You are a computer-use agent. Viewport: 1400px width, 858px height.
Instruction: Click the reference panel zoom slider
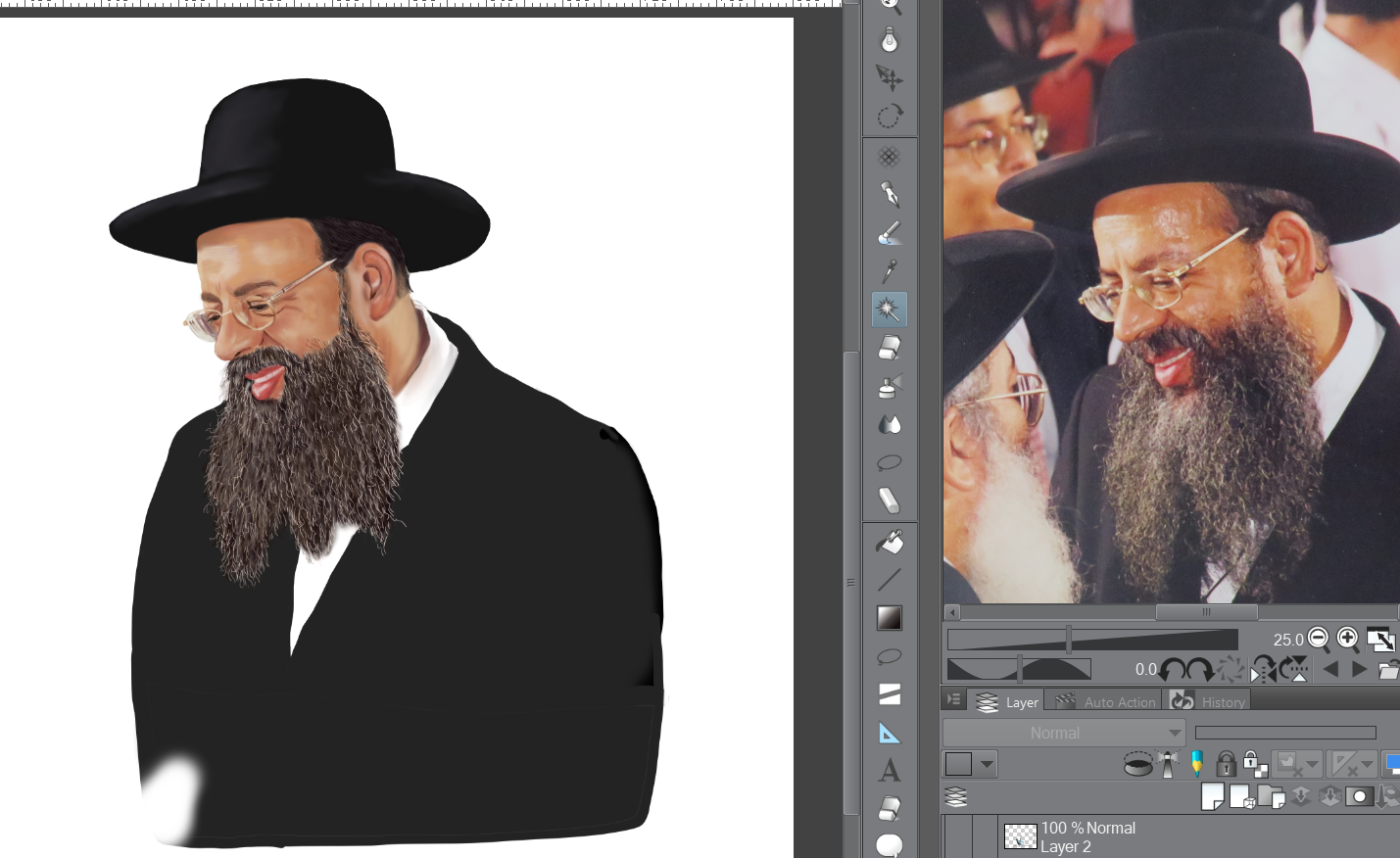tap(1092, 640)
